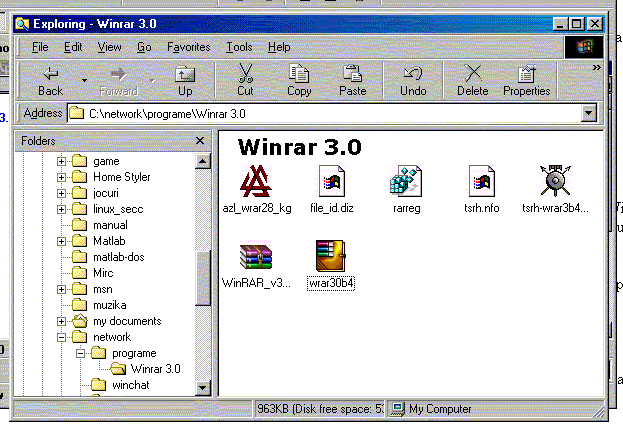
Task: Click the Undo toolbar icon
Action: point(413,80)
